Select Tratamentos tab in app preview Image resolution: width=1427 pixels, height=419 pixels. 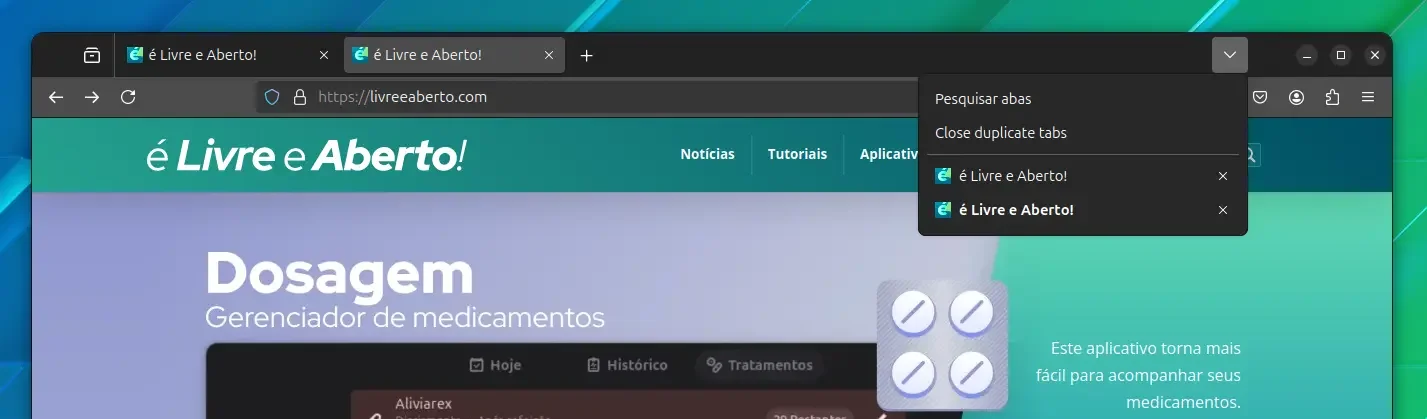tap(759, 365)
